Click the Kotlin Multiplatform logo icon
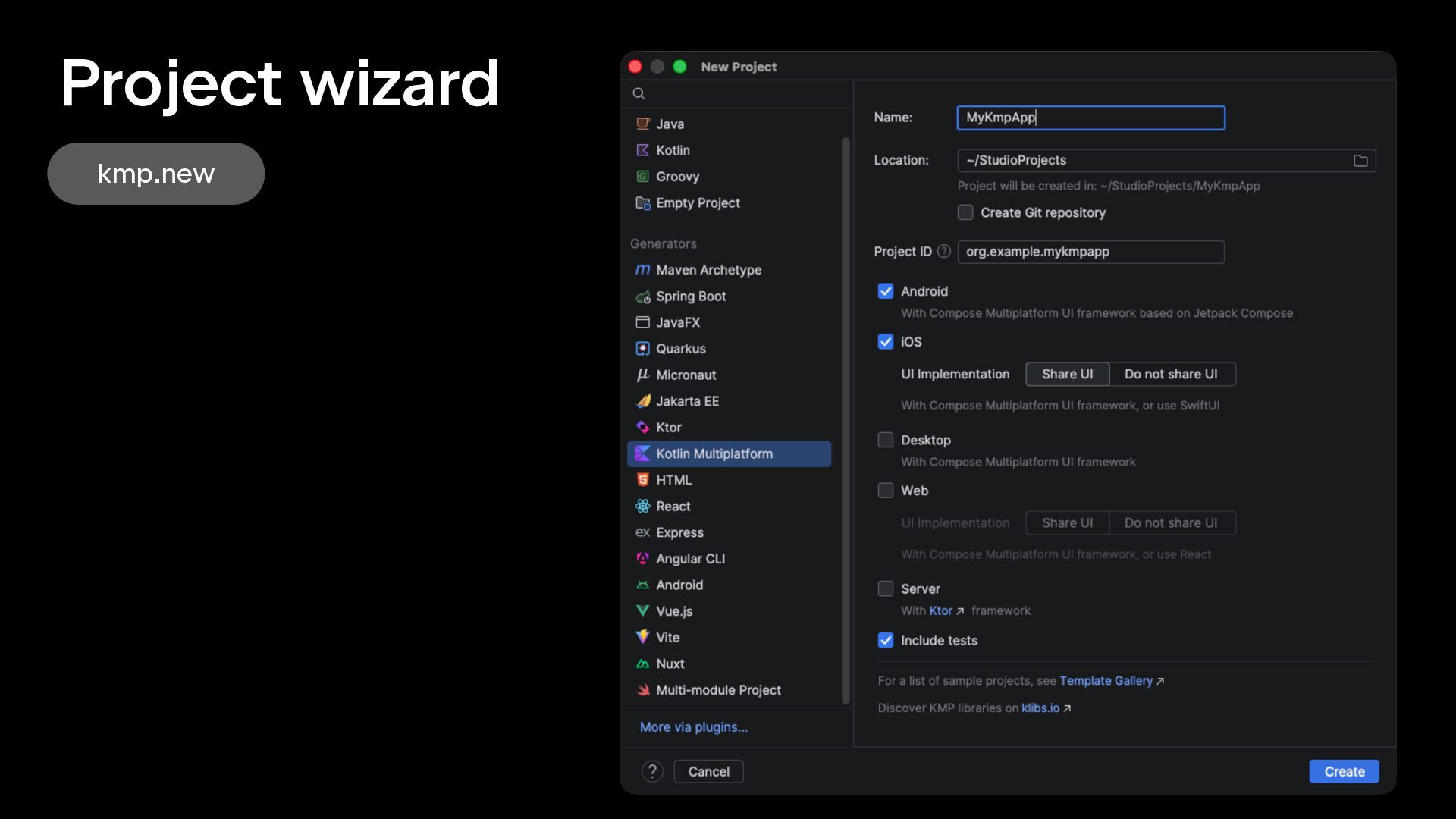 [643, 453]
